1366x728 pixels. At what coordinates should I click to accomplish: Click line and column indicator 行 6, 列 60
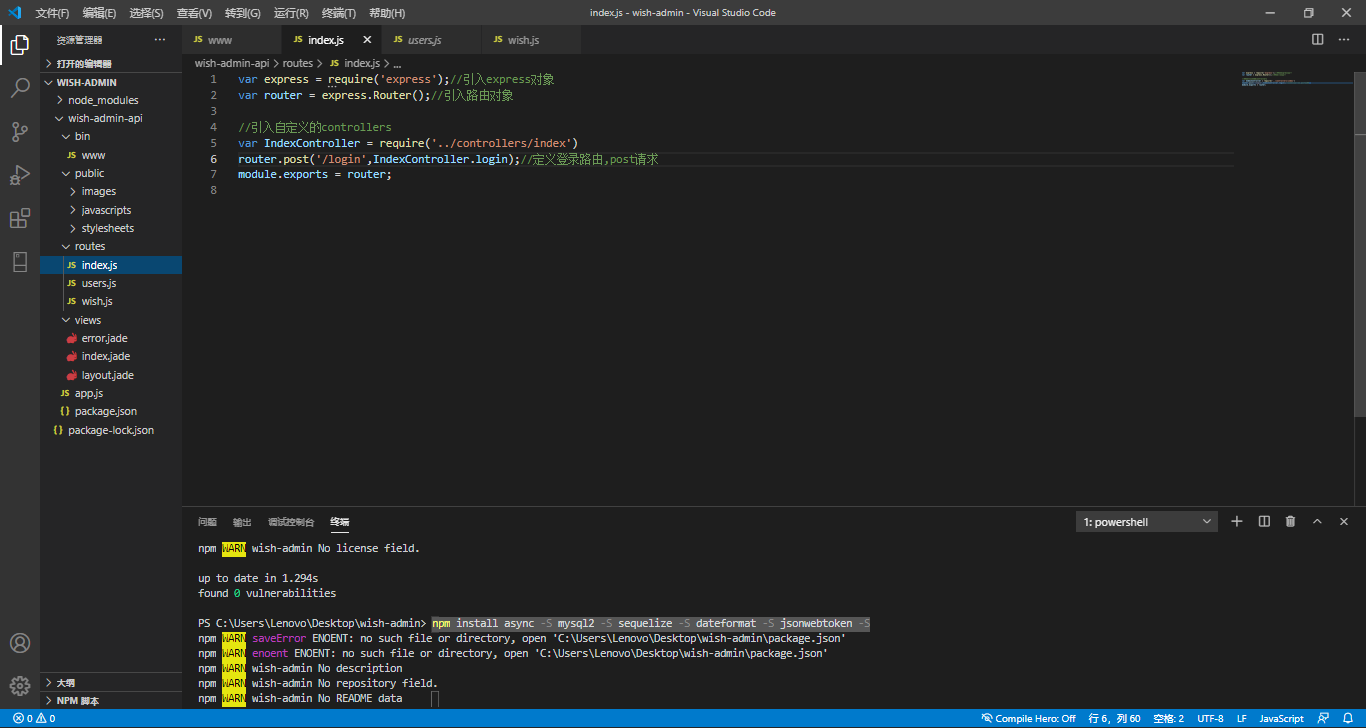pos(1114,718)
